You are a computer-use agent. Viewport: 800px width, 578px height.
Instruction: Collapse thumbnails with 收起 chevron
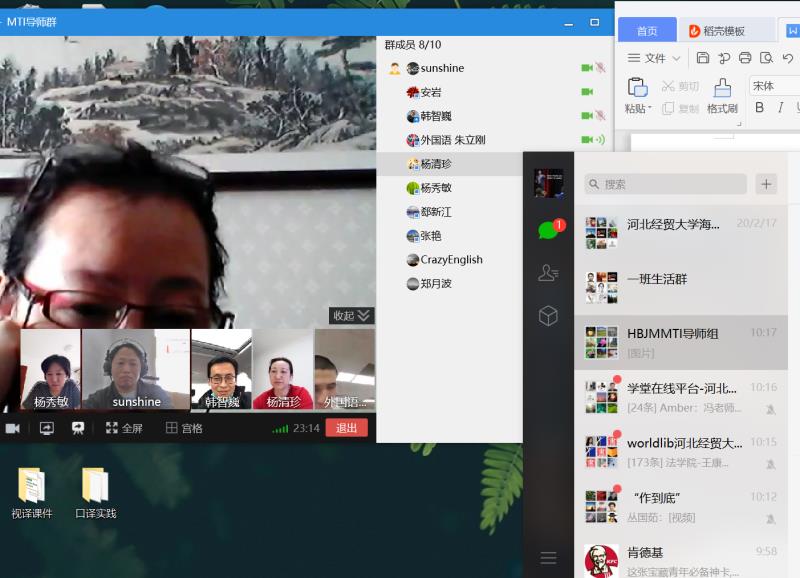352,316
